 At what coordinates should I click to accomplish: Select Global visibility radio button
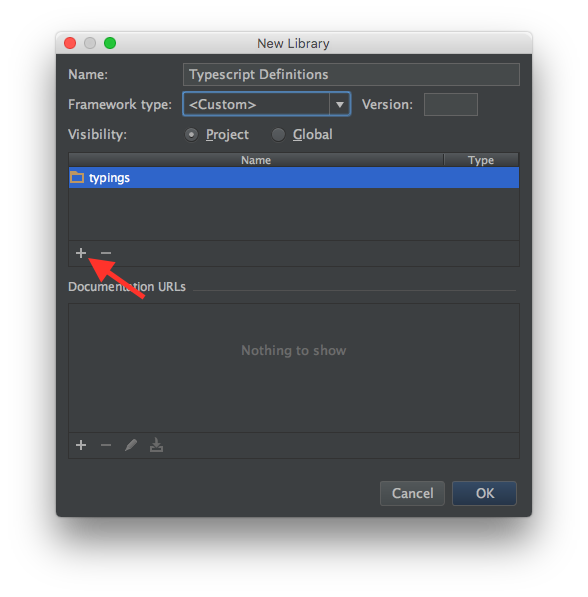pos(278,135)
